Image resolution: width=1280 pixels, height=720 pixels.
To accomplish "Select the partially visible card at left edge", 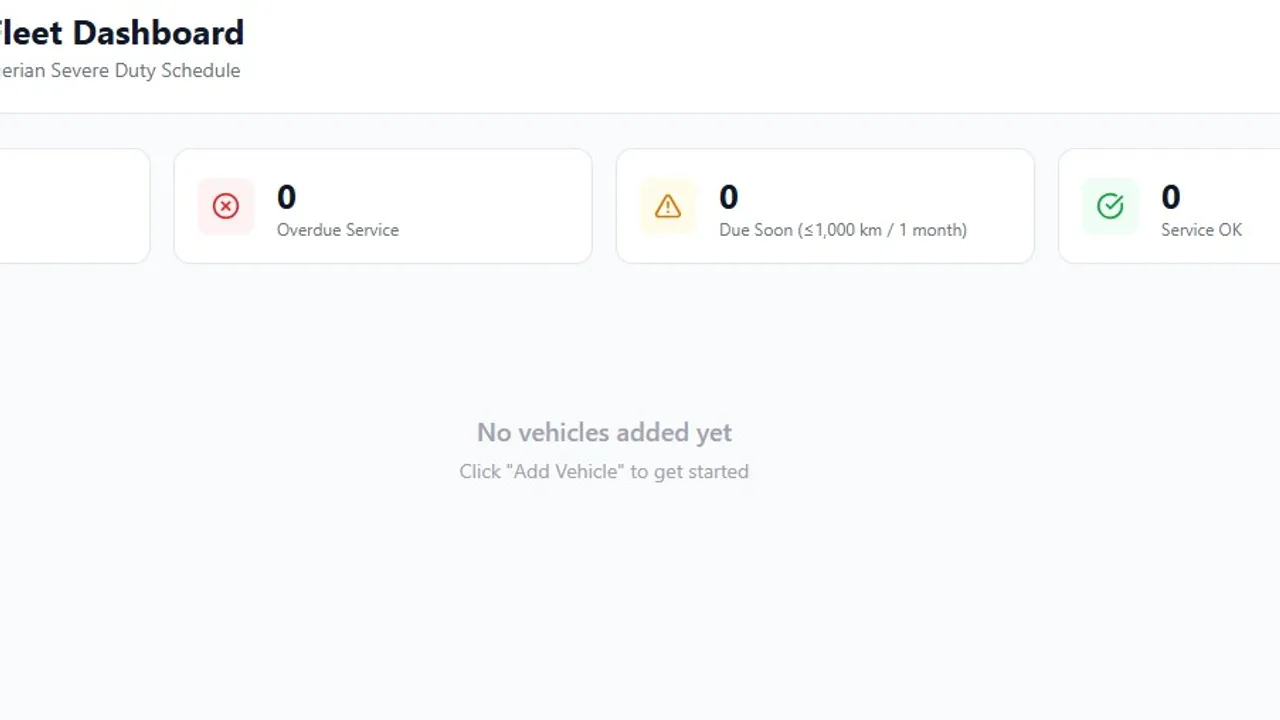I will click(75, 206).
